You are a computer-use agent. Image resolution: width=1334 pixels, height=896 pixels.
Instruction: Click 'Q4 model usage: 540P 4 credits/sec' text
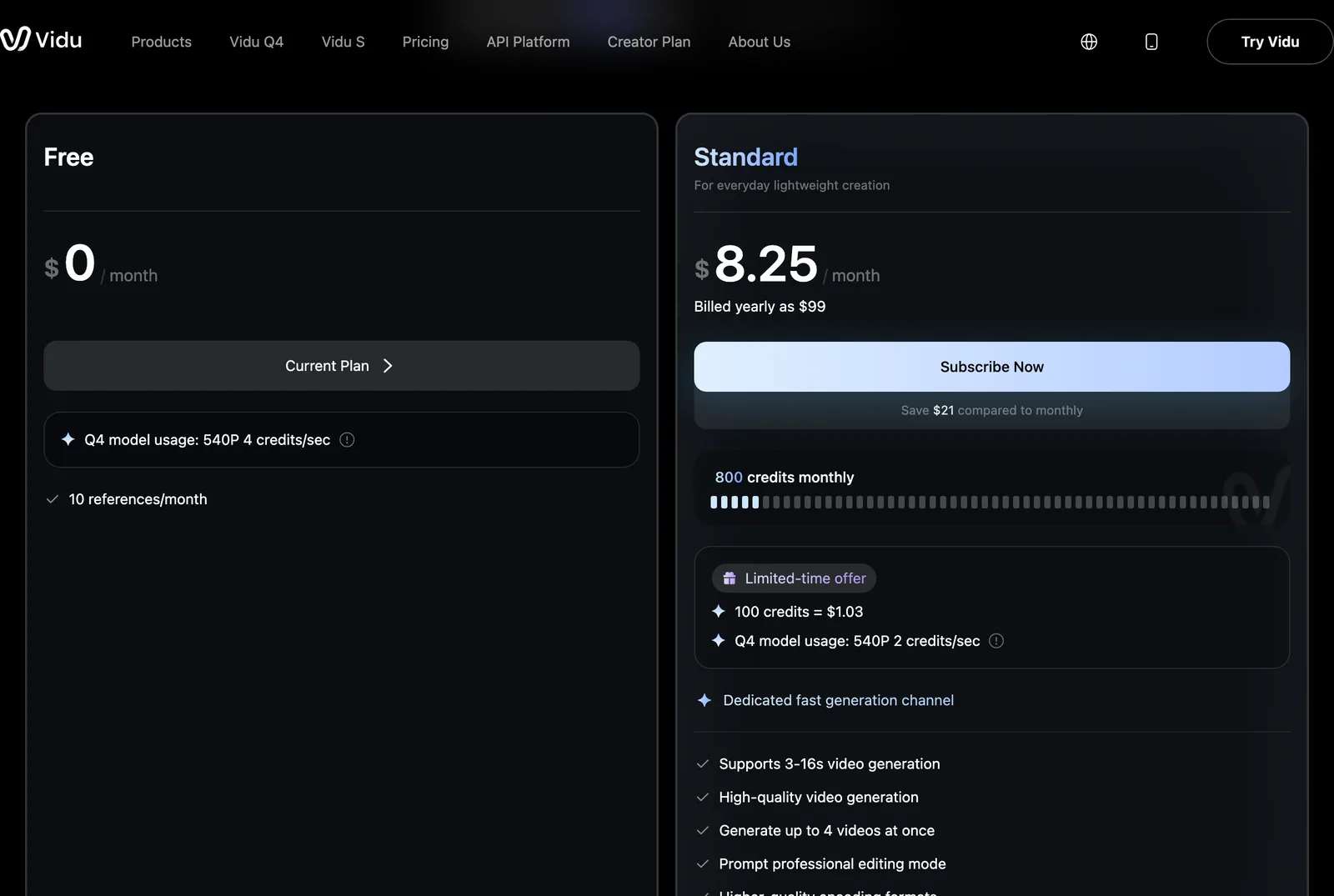tap(207, 440)
